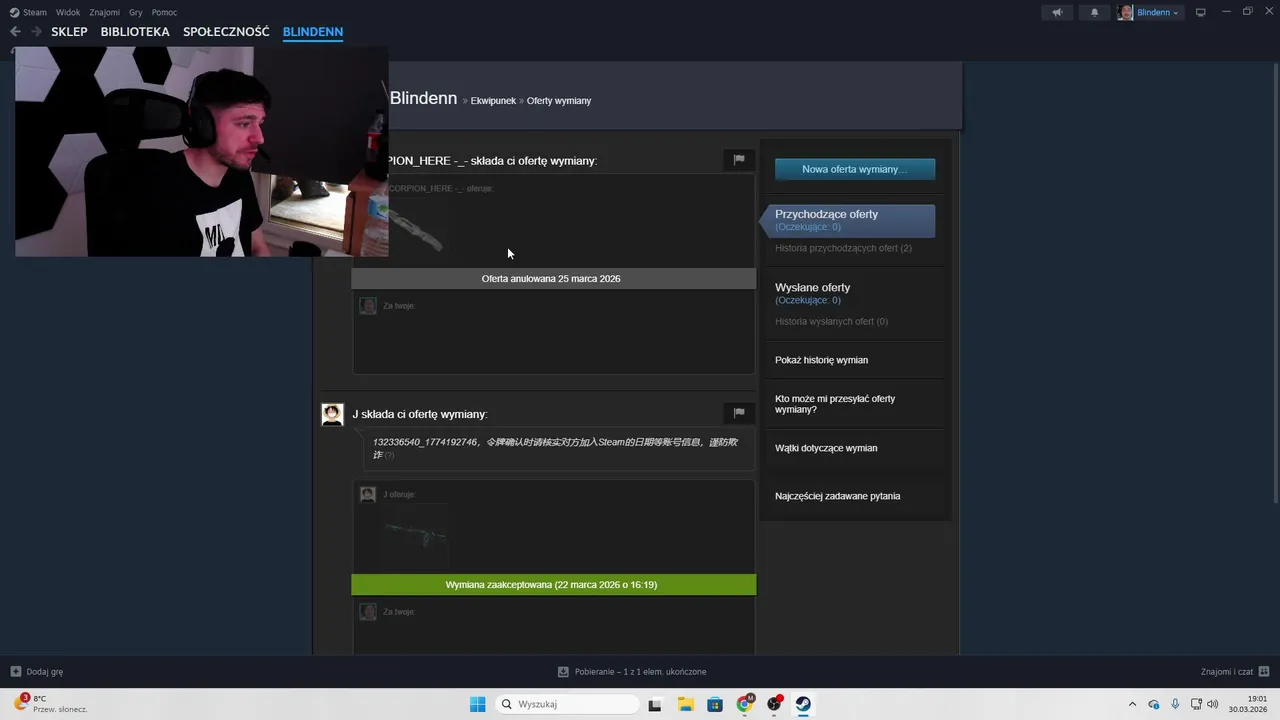Click the downloads icon in bottom bar

[563, 671]
